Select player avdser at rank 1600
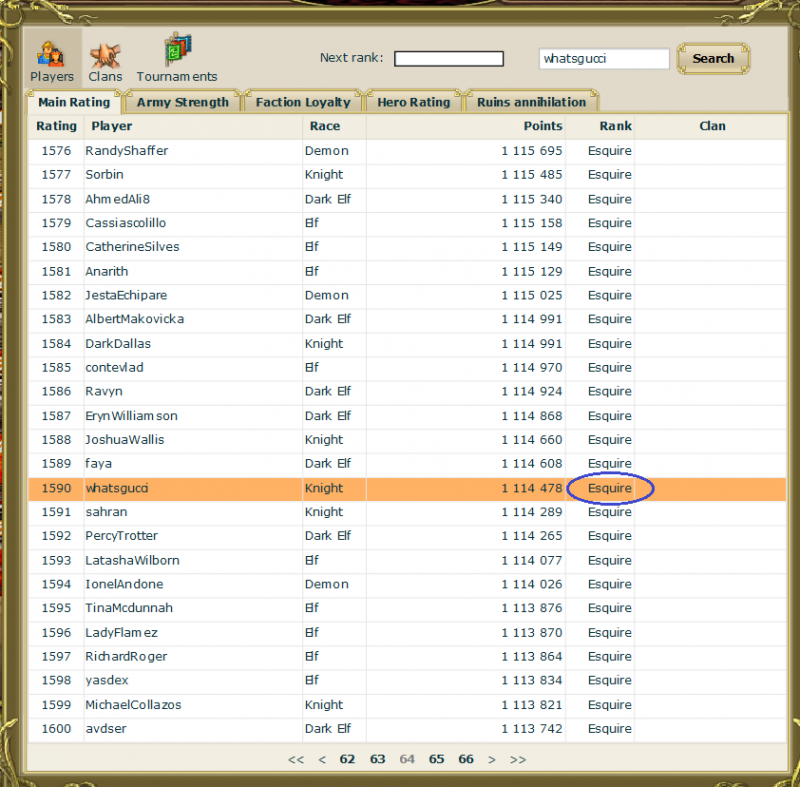The height and width of the screenshot is (787, 800). (x=105, y=728)
